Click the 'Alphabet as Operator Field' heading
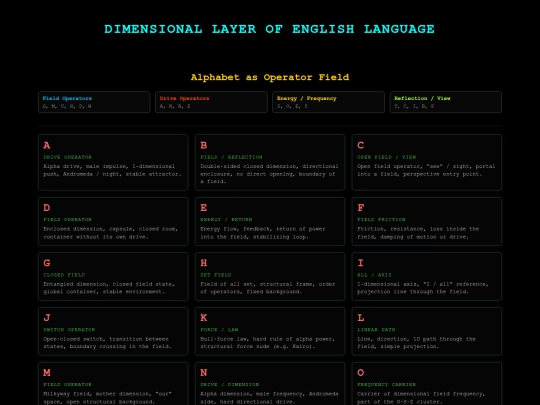Viewport: 540px width, 405px height. point(270,77)
